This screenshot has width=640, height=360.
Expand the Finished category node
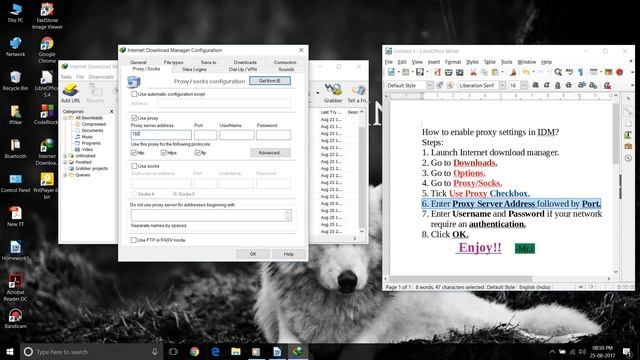click(65, 162)
